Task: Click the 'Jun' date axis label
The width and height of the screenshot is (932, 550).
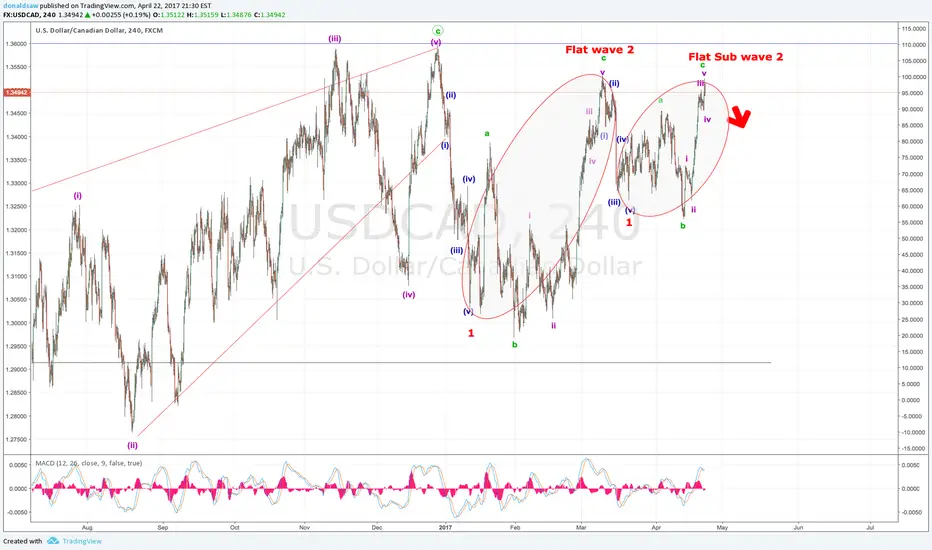Action: (x=798, y=527)
